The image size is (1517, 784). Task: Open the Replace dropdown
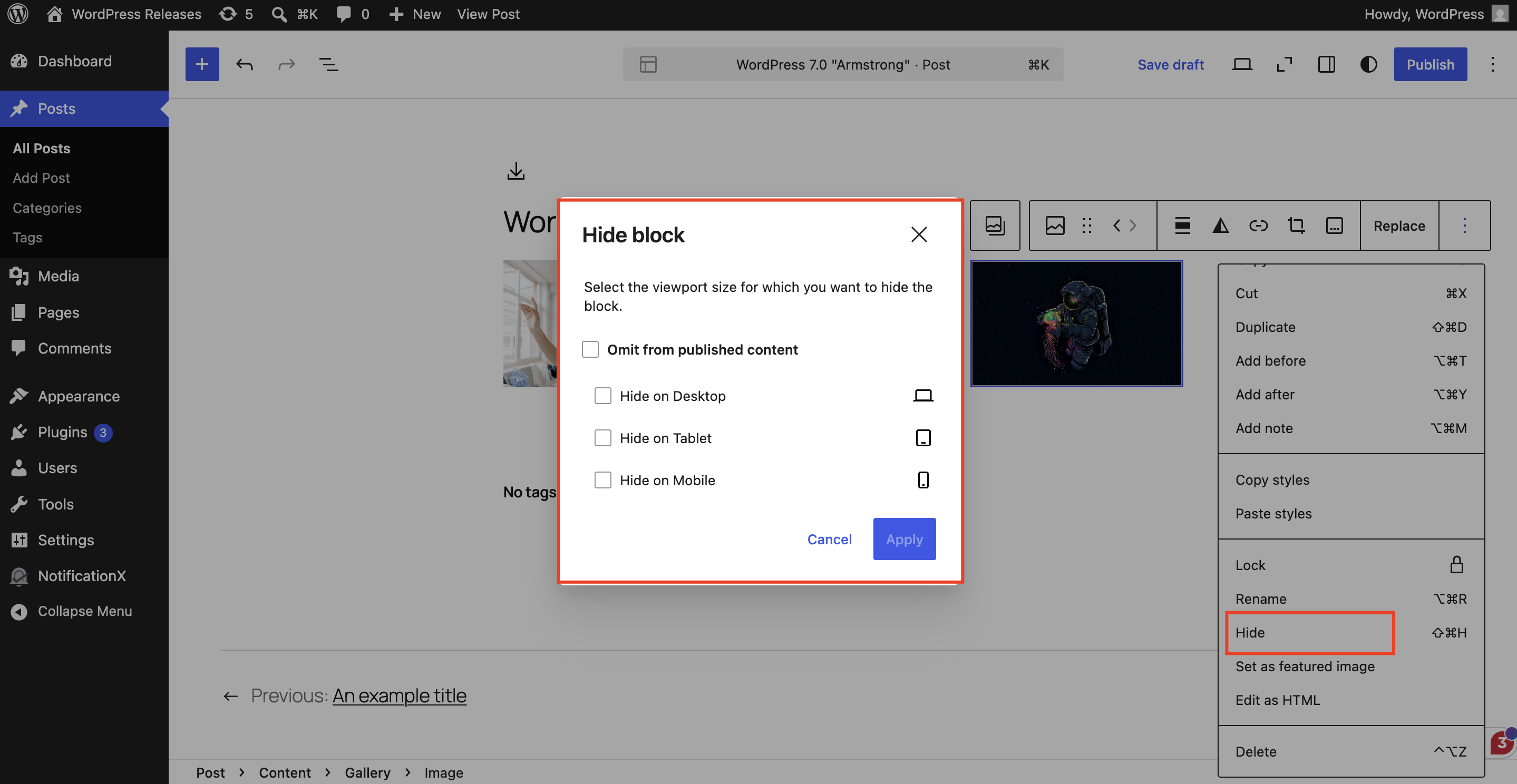[x=1399, y=226]
